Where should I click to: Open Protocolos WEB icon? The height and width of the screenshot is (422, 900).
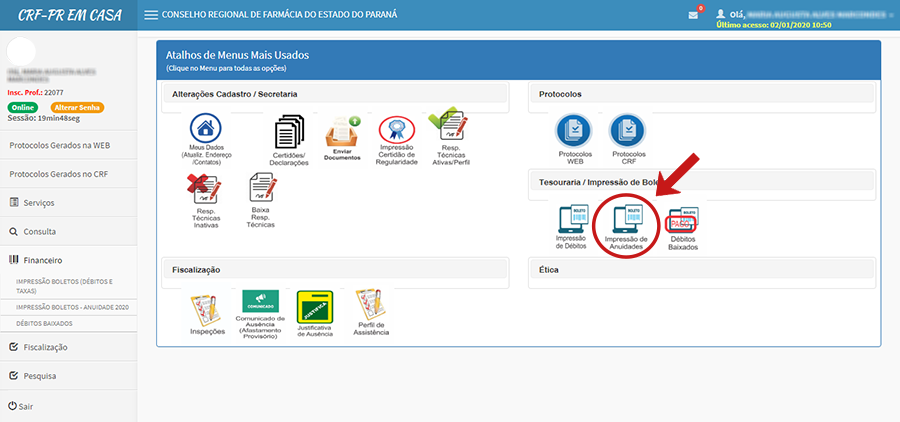tap(575, 131)
